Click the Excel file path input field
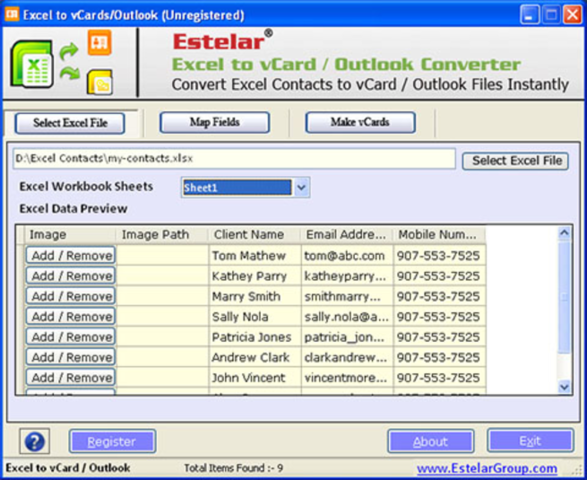587x480 pixels. tap(234, 159)
